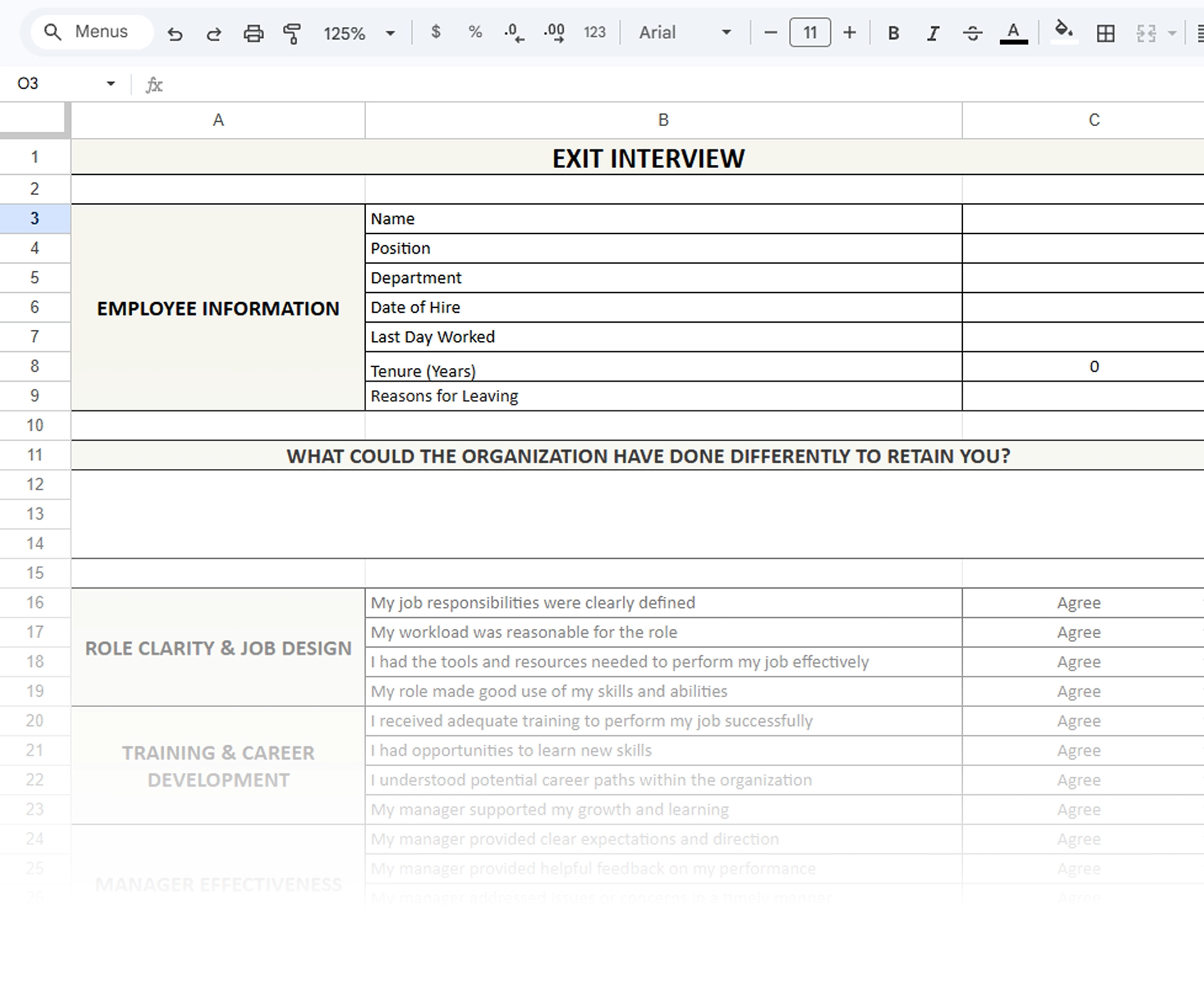The image size is (1204, 1003).
Task: Select row 3 header
Action: (34, 219)
